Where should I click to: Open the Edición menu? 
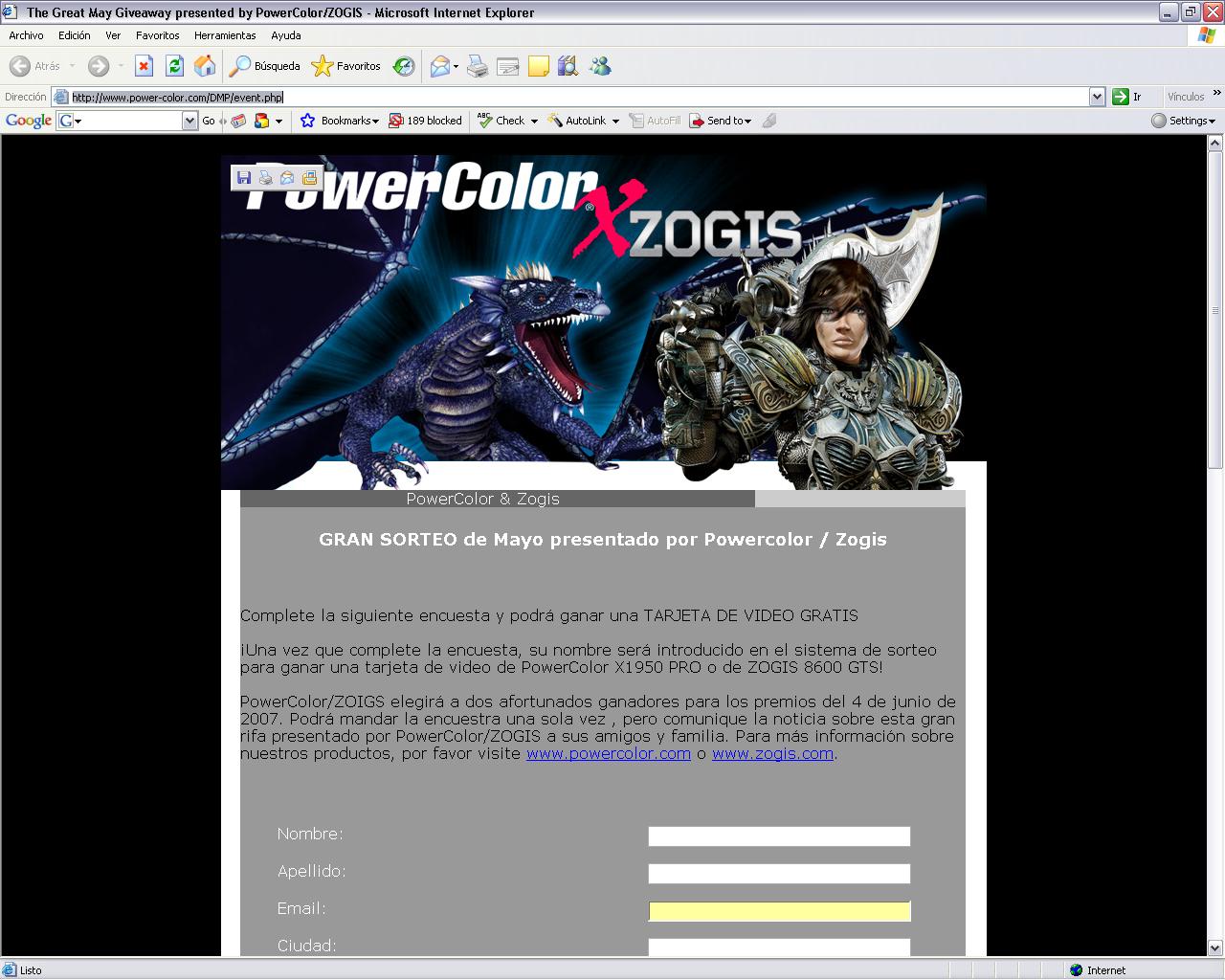click(x=75, y=35)
